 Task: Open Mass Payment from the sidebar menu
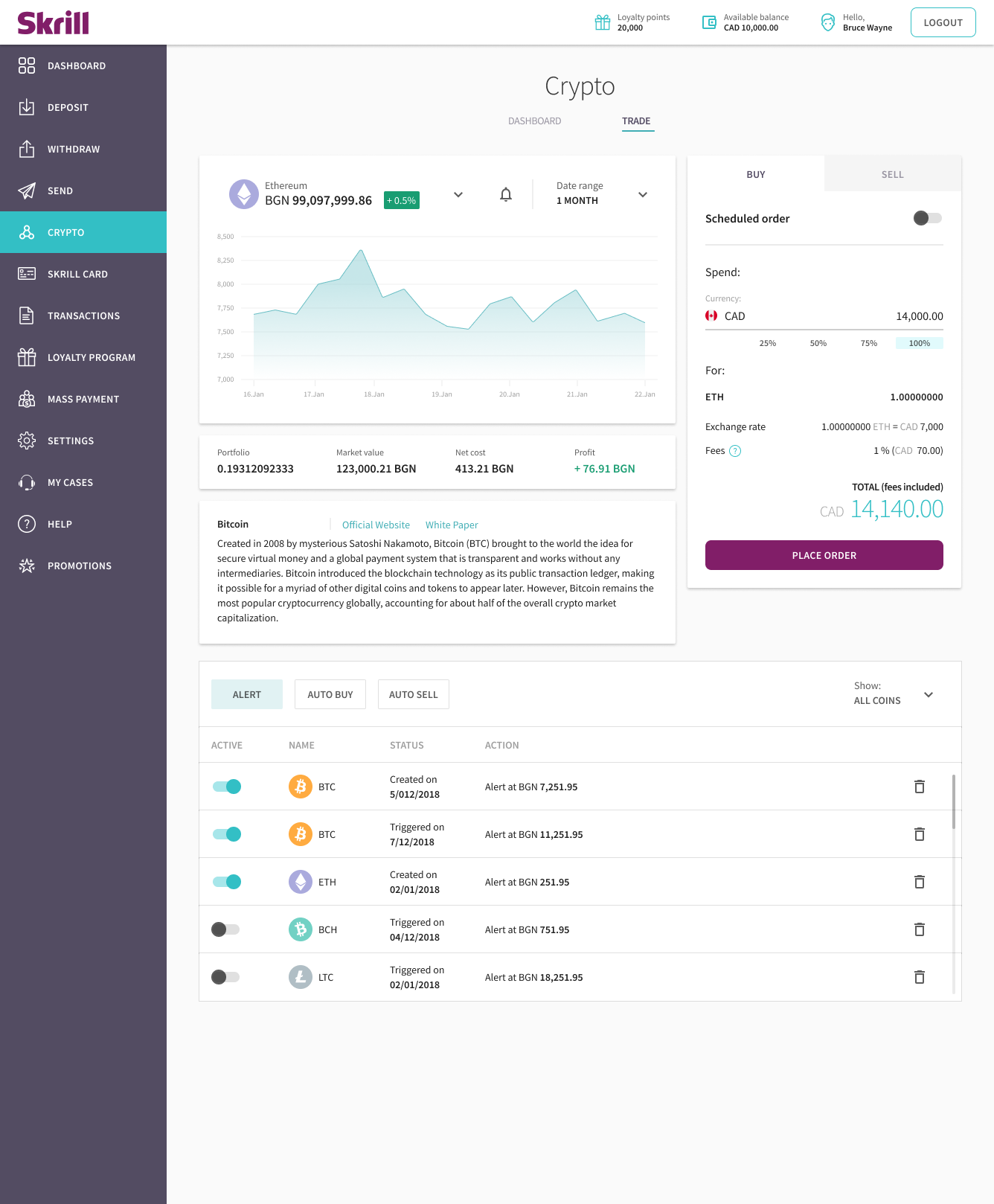[x=83, y=399]
